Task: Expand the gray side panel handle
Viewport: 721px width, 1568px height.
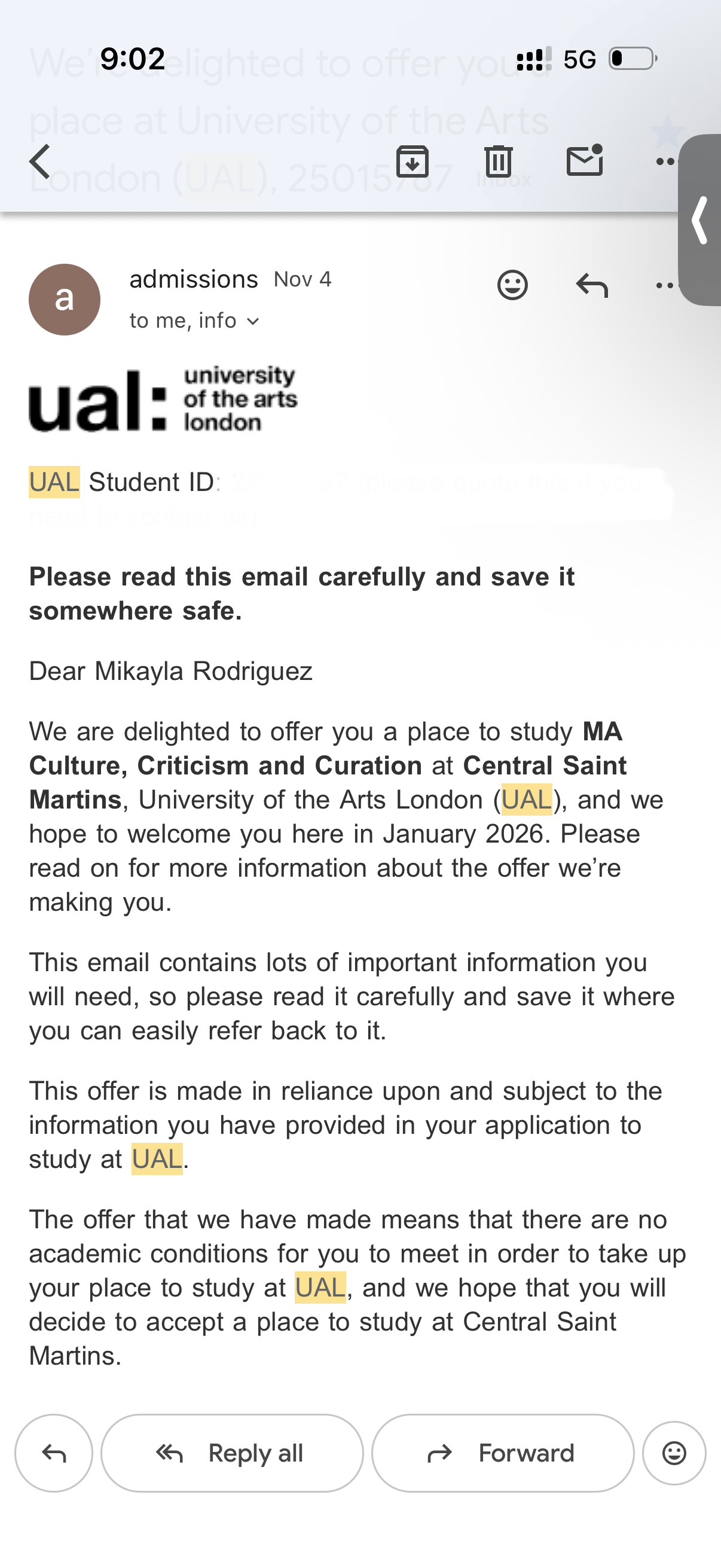Action: click(701, 219)
